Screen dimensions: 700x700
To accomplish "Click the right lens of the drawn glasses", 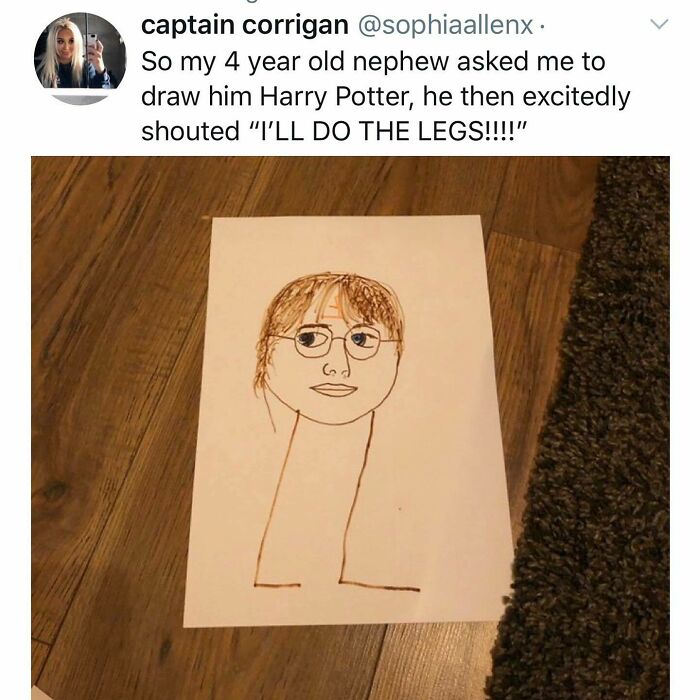I will click(363, 342).
